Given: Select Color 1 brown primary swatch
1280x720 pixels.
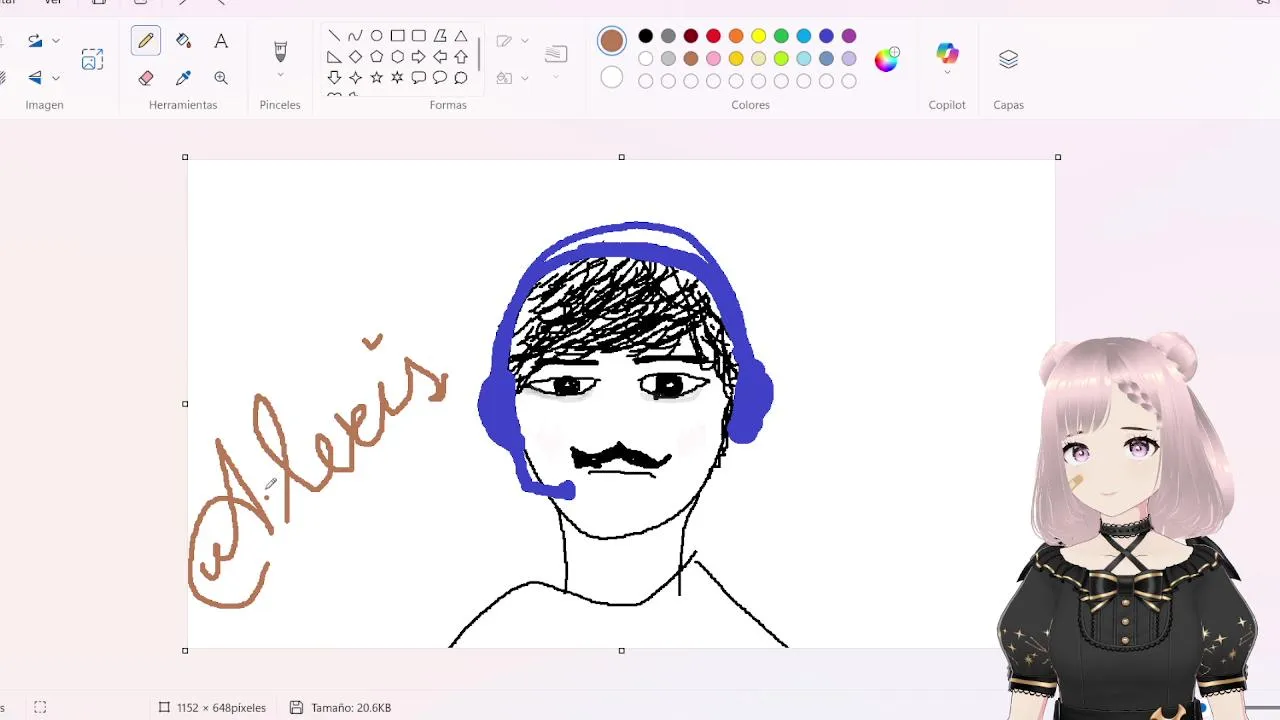Looking at the screenshot, I should point(612,41).
